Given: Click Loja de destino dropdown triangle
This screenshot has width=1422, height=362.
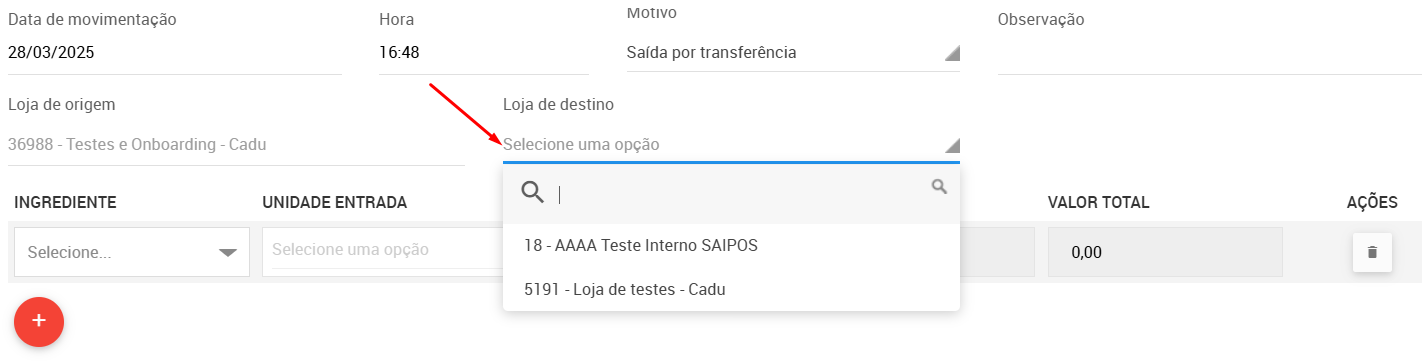Looking at the screenshot, I should [x=952, y=146].
